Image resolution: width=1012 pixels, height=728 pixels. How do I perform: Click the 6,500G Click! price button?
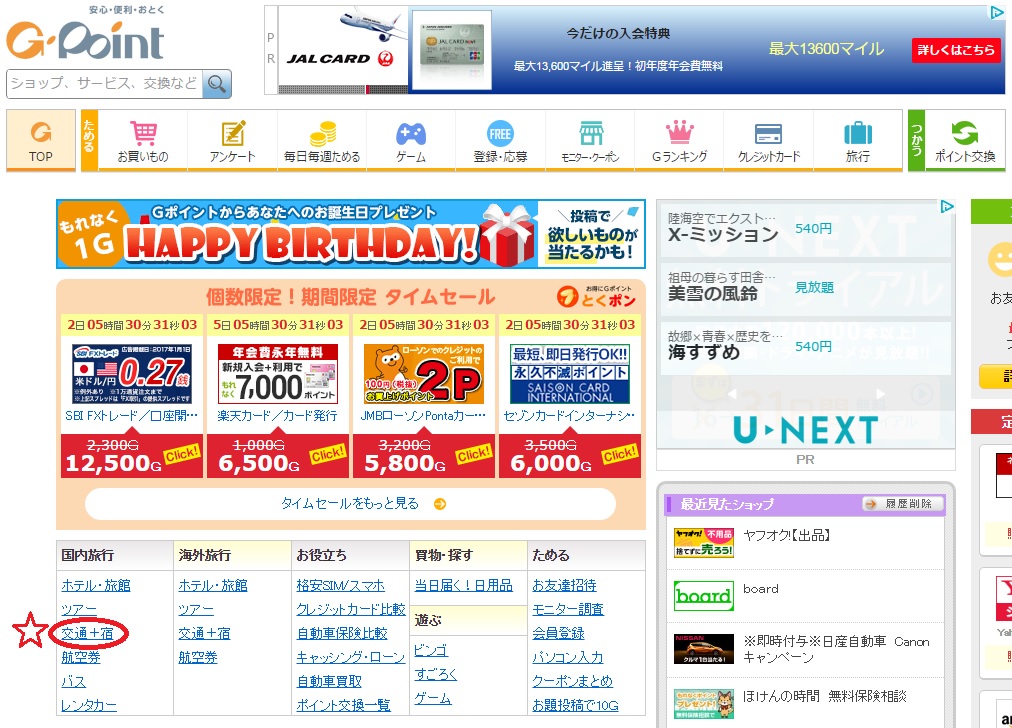(x=278, y=456)
